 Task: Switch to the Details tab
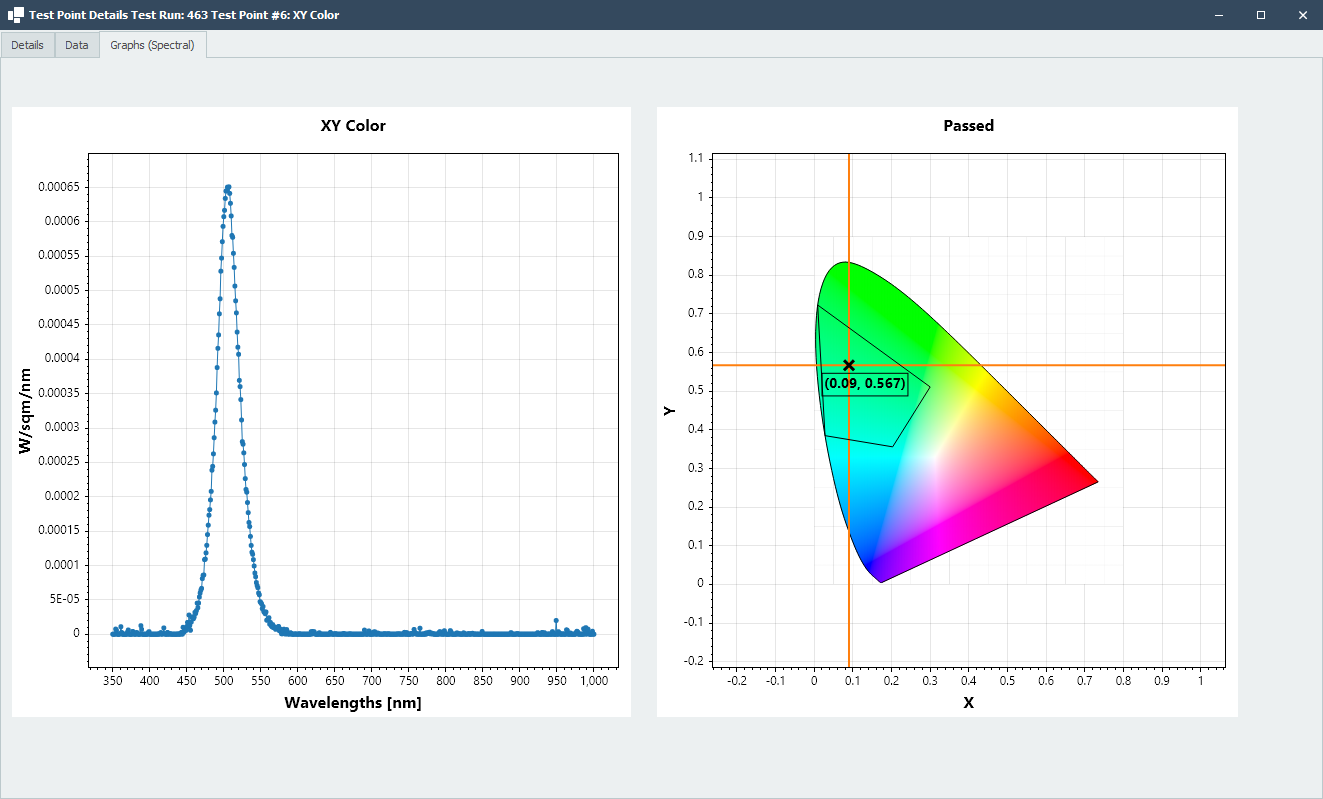27,44
